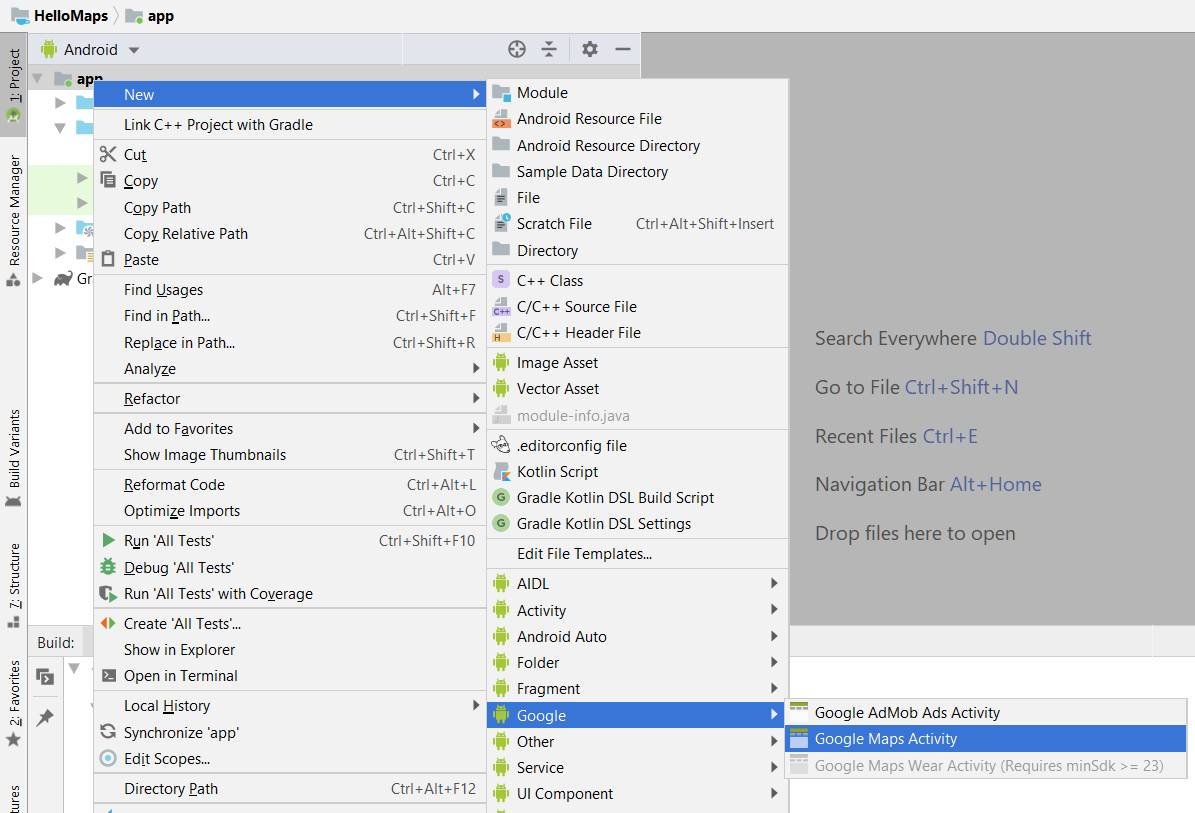
Task: Select Reformat Code
Action: click(290, 485)
